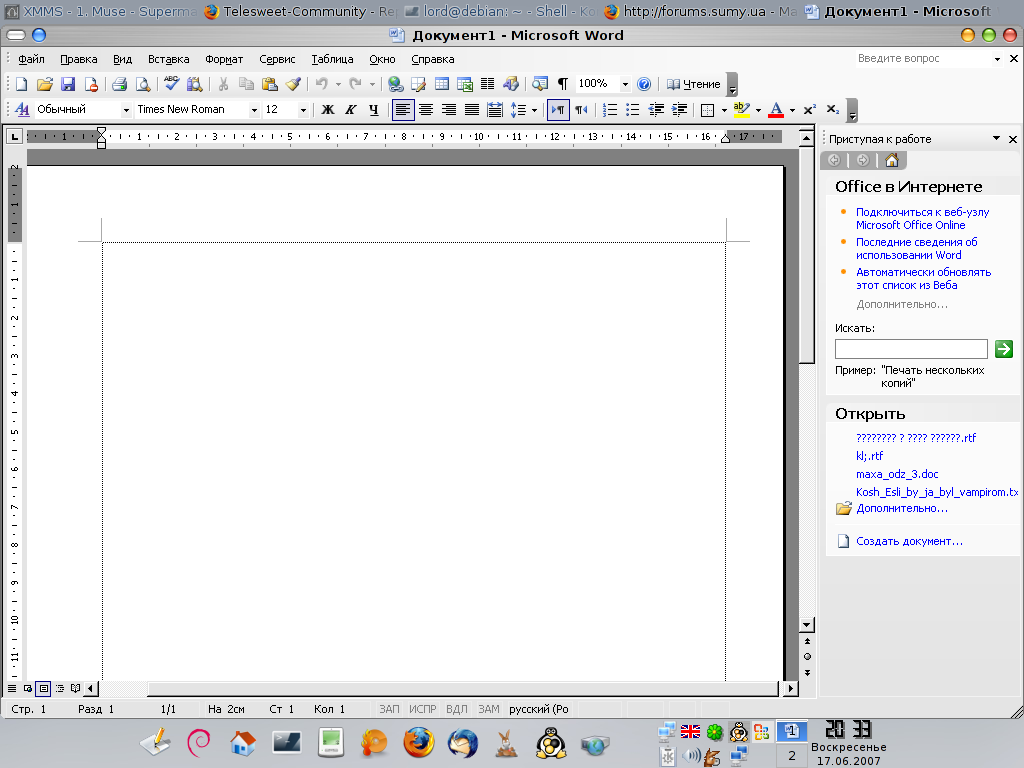This screenshot has height=768, width=1024.
Task: Expand the 100% zoom dropdown
Action: [x=625, y=85]
